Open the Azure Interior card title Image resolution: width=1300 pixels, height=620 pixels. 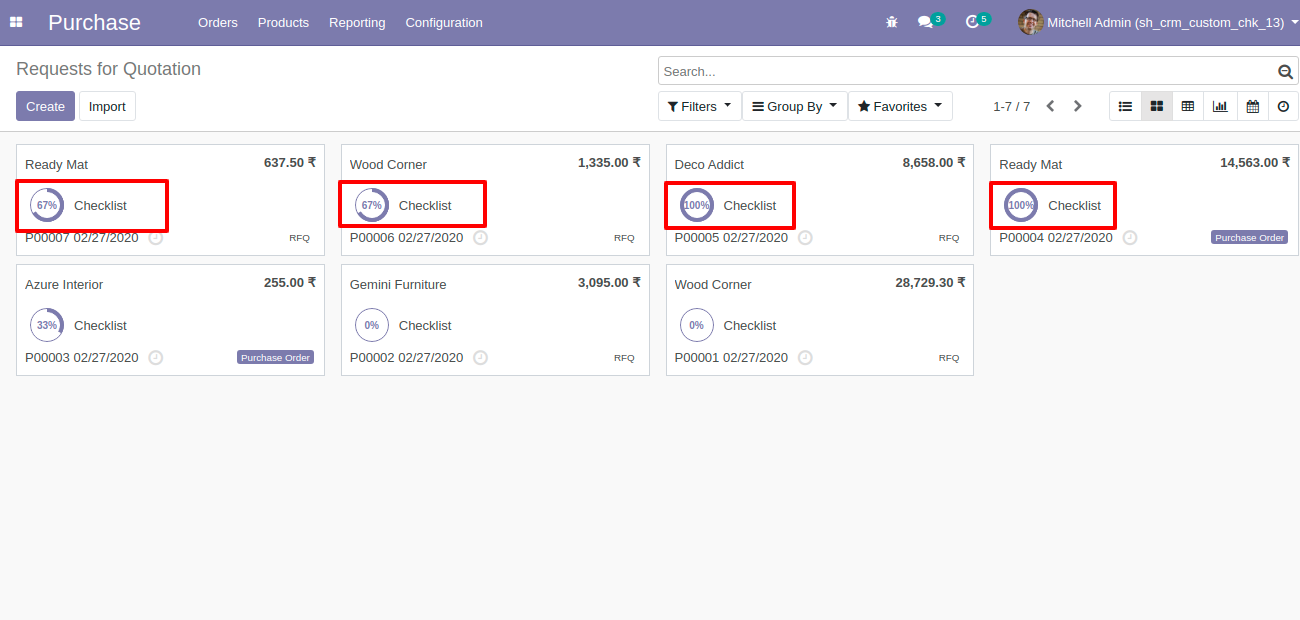pyautogui.click(x=64, y=285)
